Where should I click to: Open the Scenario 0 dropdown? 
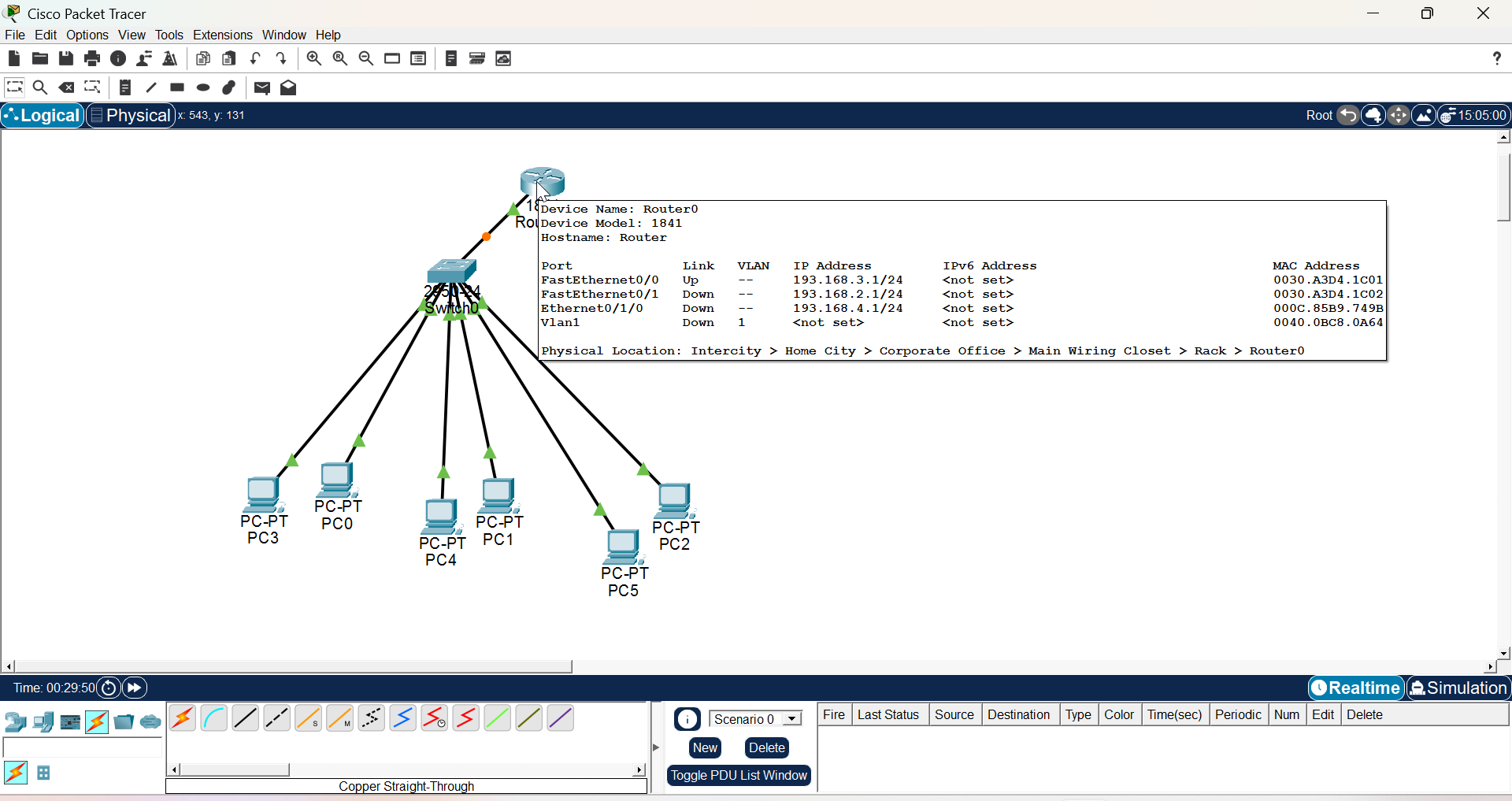pyautogui.click(x=755, y=719)
